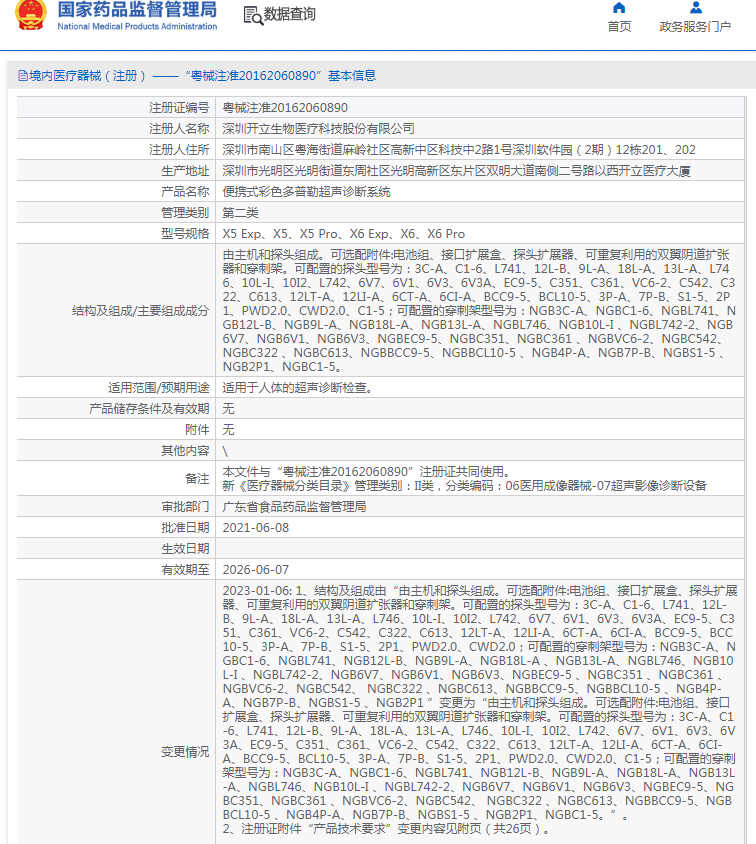756x844 pixels.
Task: Click registrant name 深圳开立生物医疗科技股份有限公司
Action: click(x=318, y=128)
